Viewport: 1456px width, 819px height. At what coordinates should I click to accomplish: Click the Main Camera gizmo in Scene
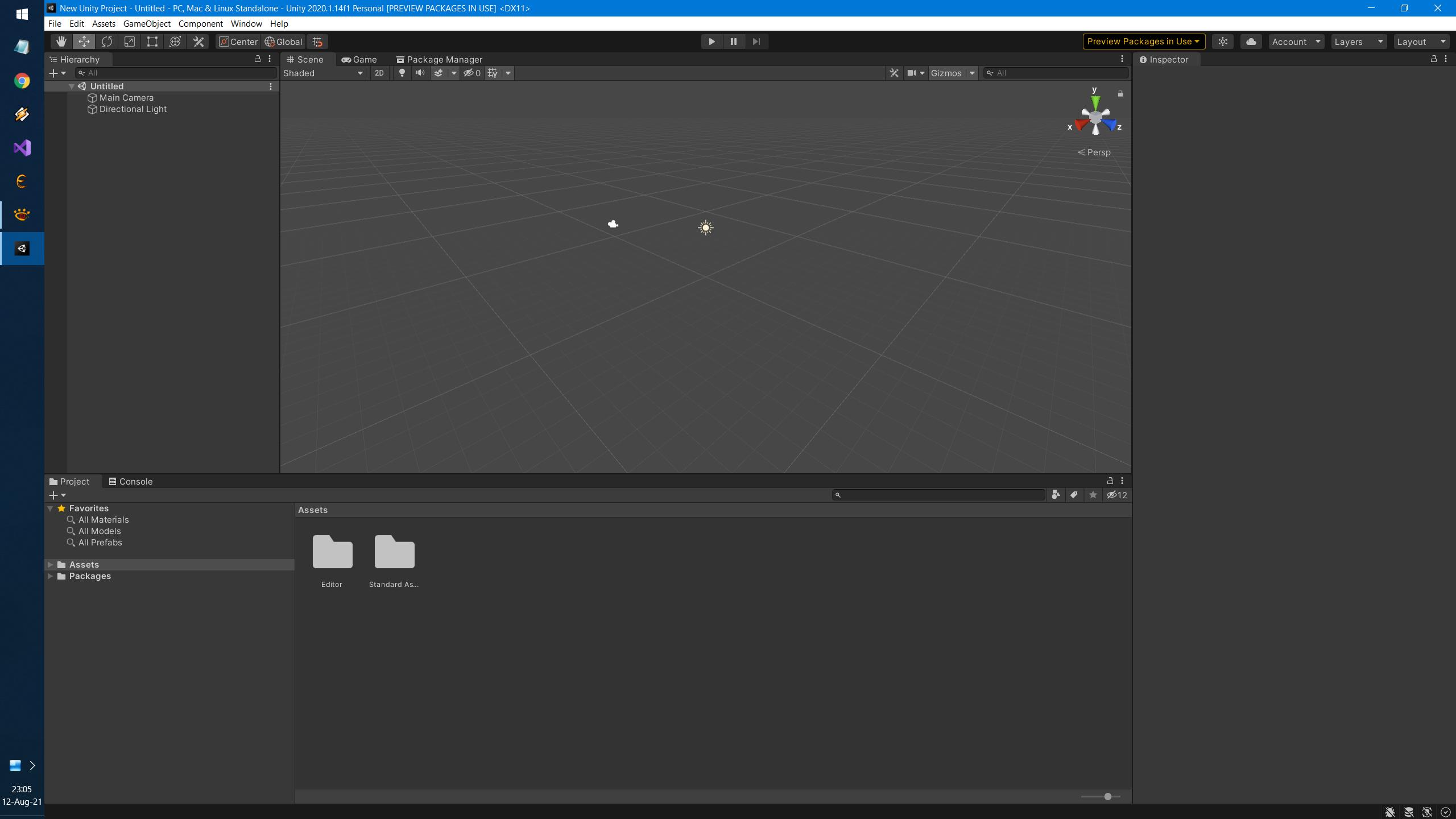tap(613, 224)
